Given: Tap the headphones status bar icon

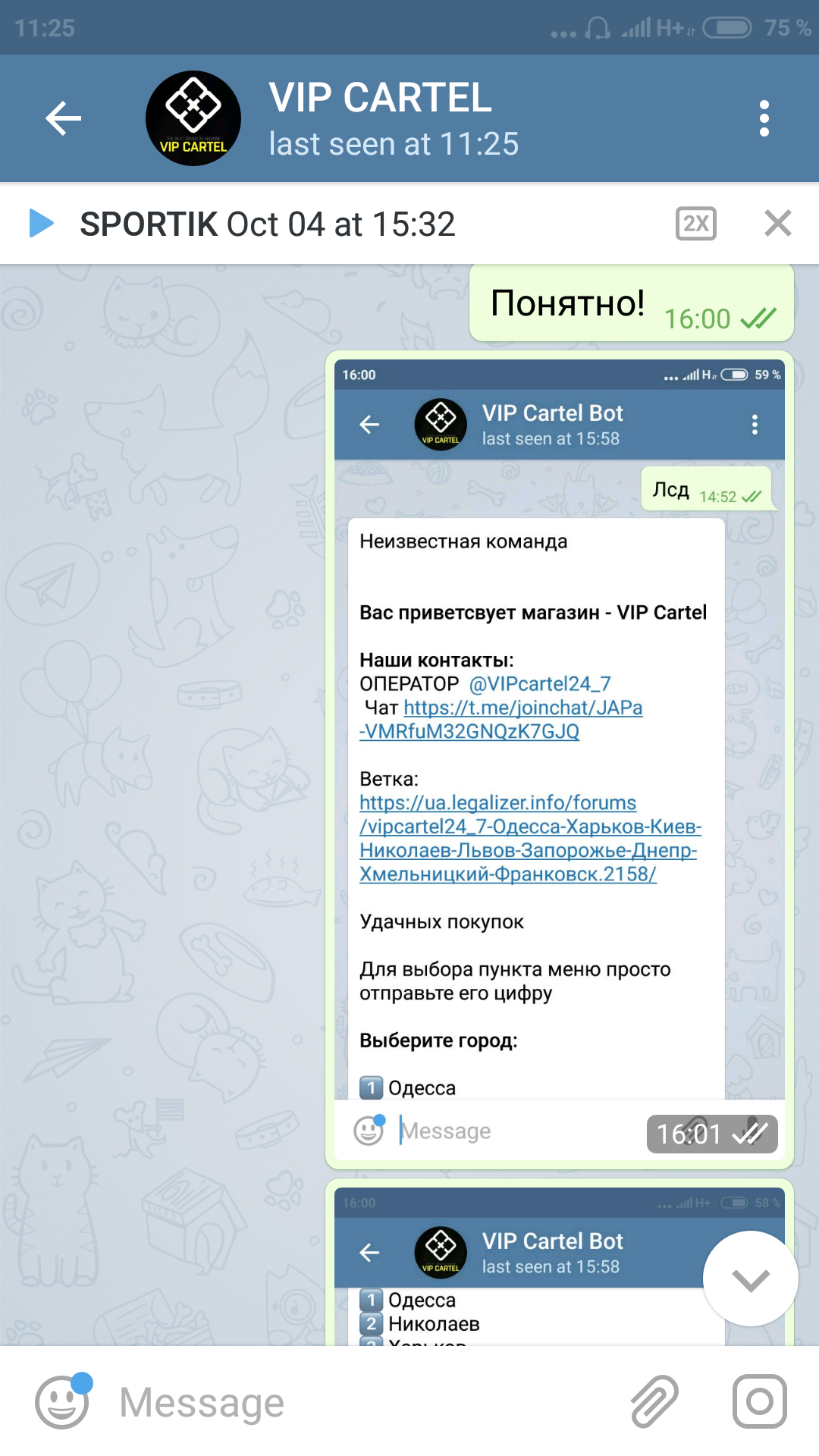Looking at the screenshot, I should (x=598, y=28).
